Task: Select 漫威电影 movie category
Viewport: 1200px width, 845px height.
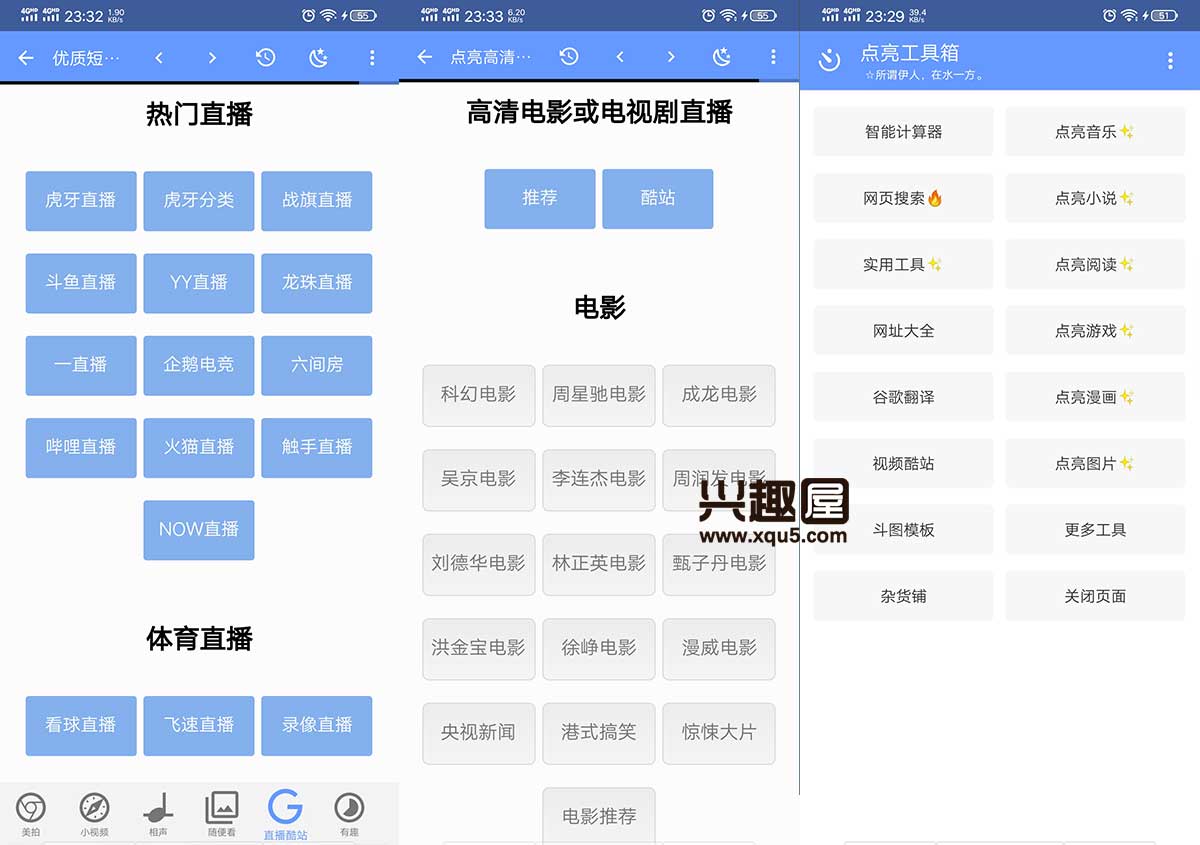Action: click(x=719, y=648)
